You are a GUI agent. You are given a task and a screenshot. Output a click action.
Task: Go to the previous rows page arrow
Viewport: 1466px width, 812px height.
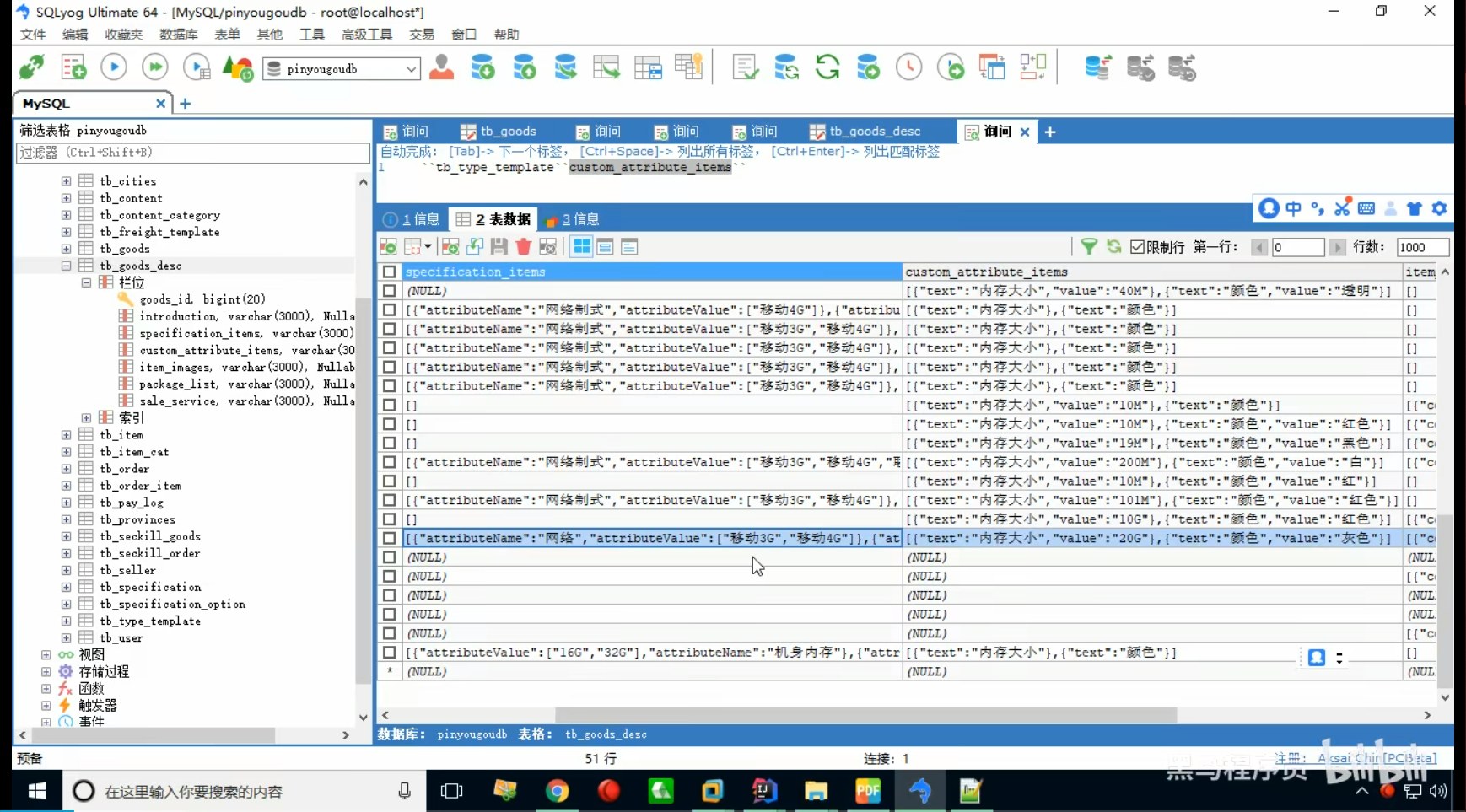point(1259,247)
